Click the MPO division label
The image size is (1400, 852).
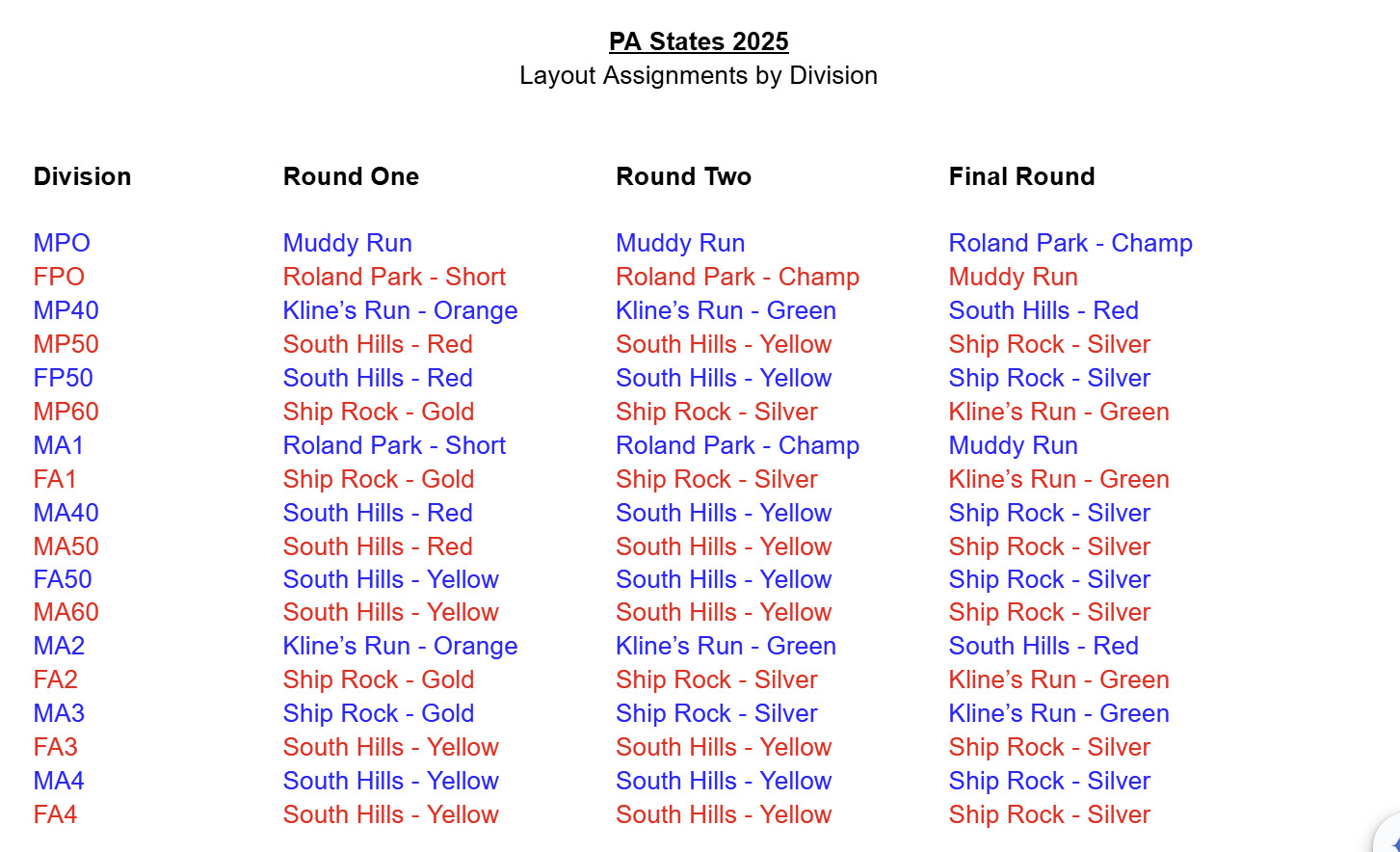(x=62, y=243)
